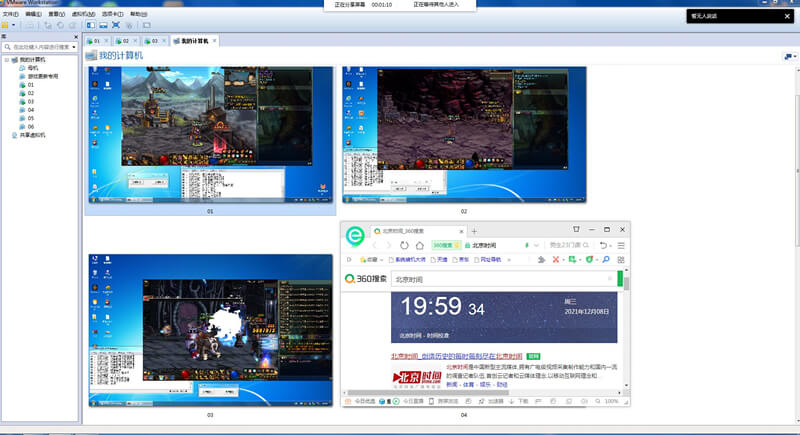Select VM 02 in the library tree
Screen dimensions: 800x435
tap(31, 93)
